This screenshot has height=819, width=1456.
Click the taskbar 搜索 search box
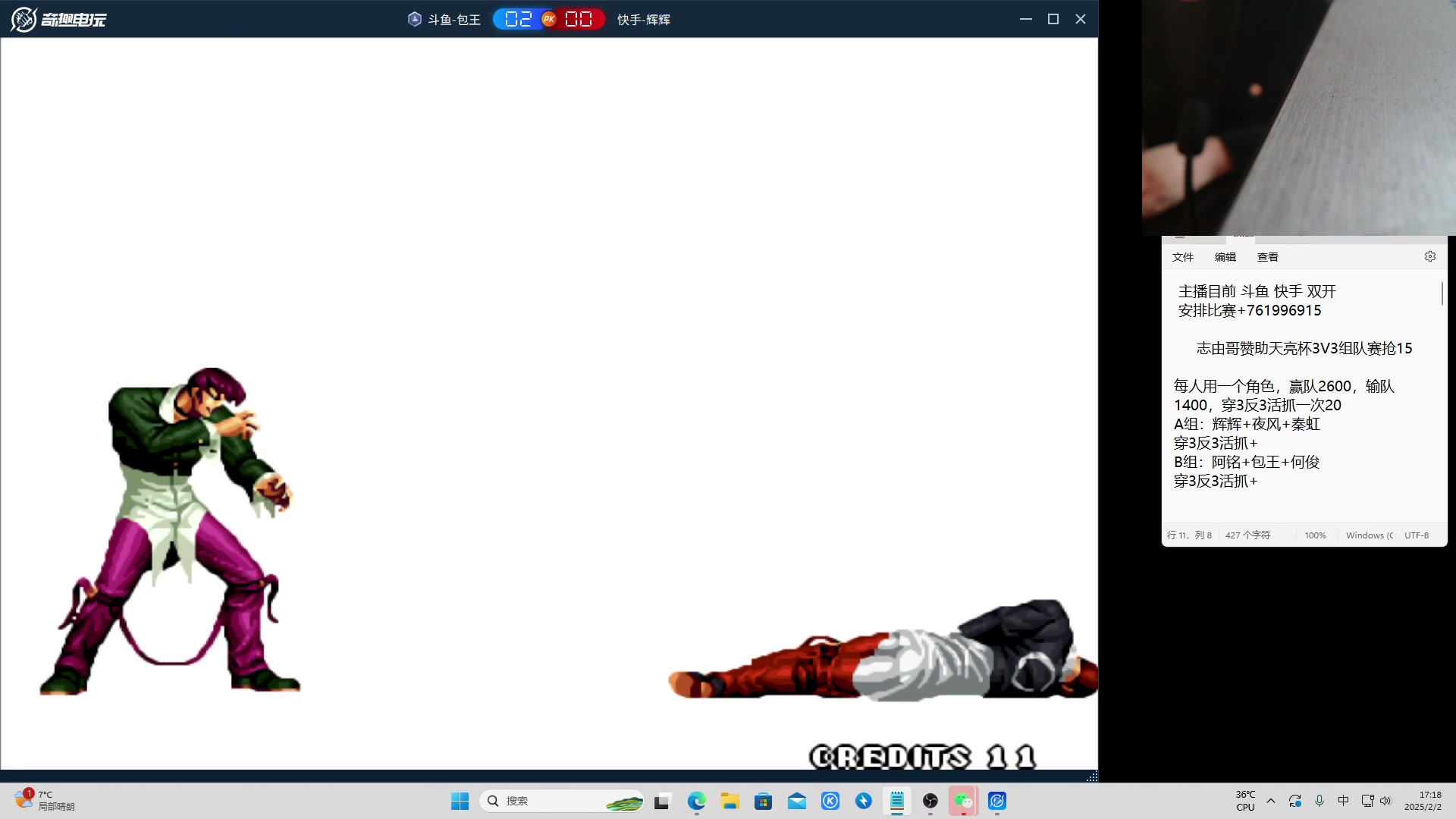(x=562, y=801)
